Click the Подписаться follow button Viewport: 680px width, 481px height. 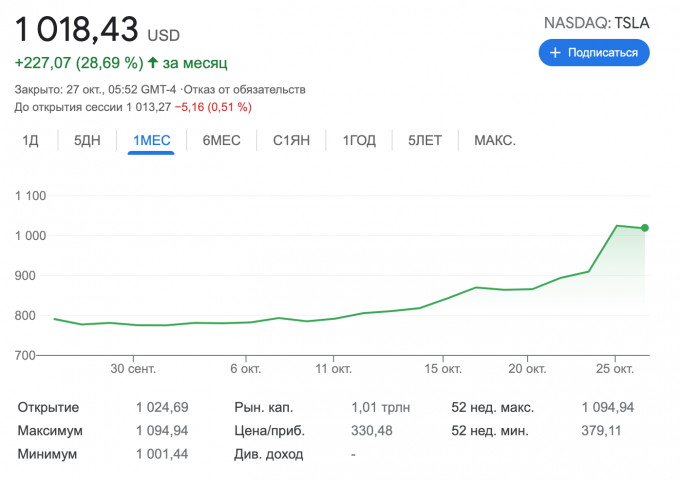point(594,53)
